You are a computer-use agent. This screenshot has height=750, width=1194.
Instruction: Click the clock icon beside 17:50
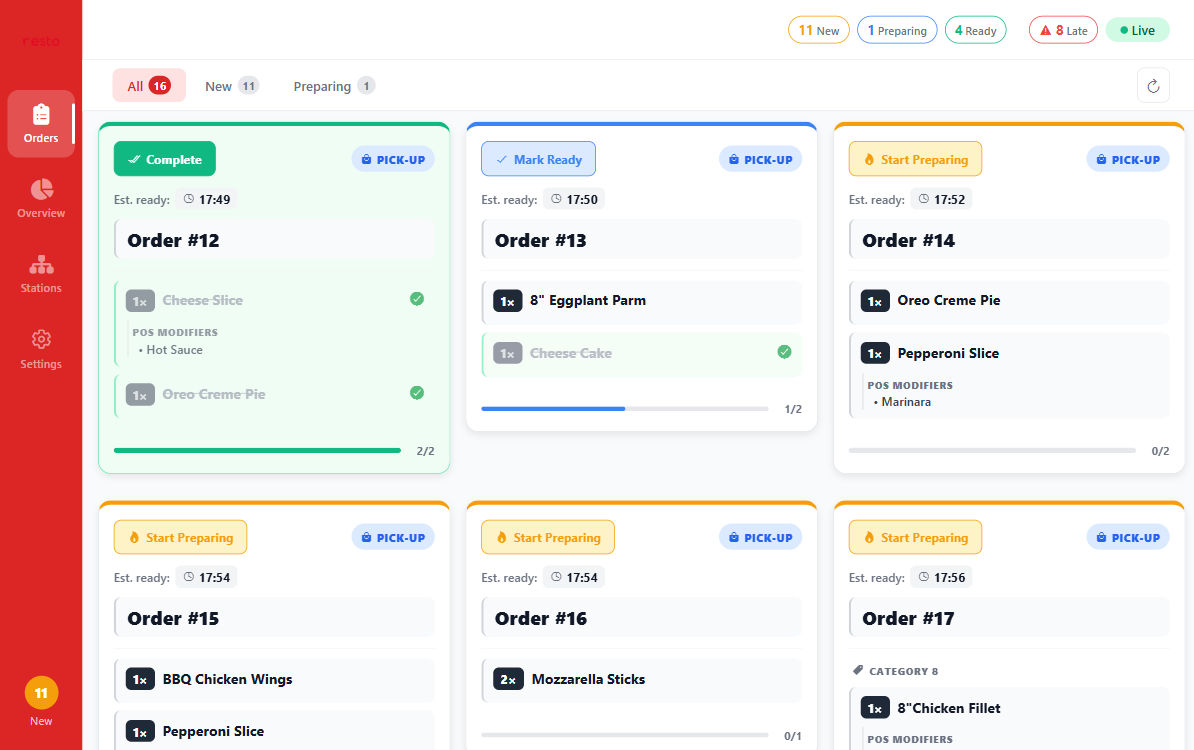[x=556, y=199]
